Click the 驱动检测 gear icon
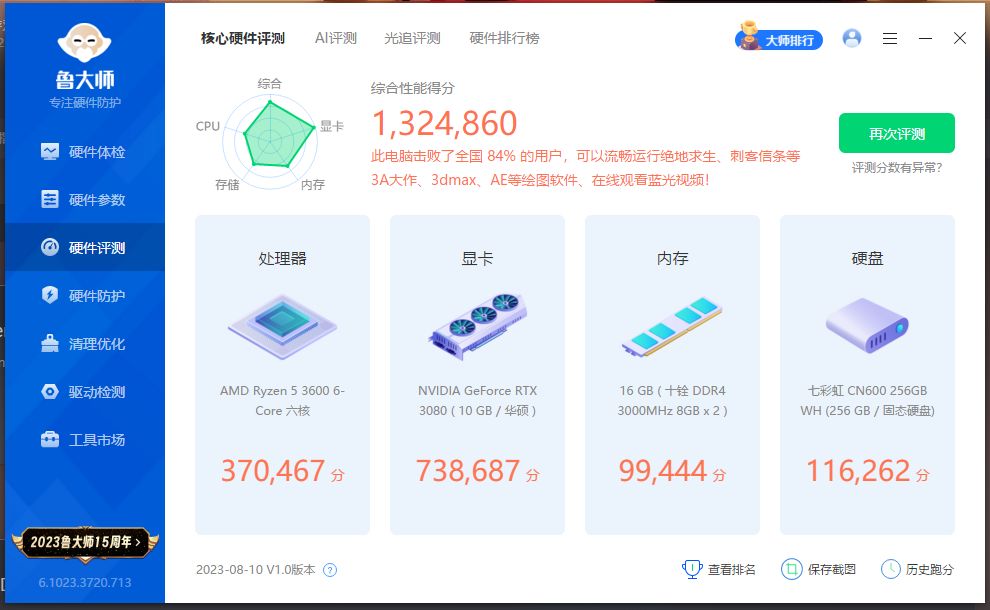990x610 pixels. pyautogui.click(x=50, y=392)
